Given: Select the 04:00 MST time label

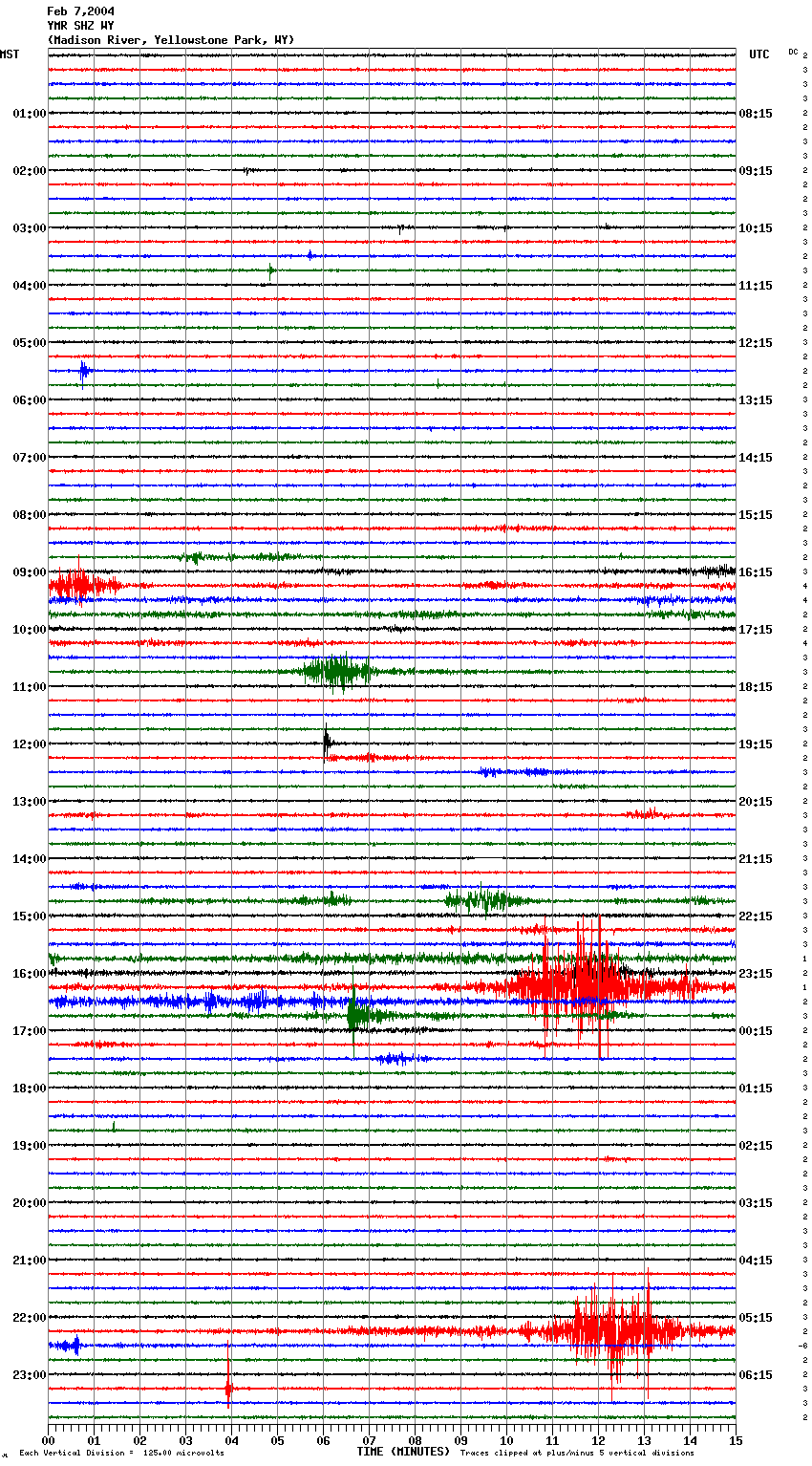Looking at the screenshot, I should click(30, 286).
